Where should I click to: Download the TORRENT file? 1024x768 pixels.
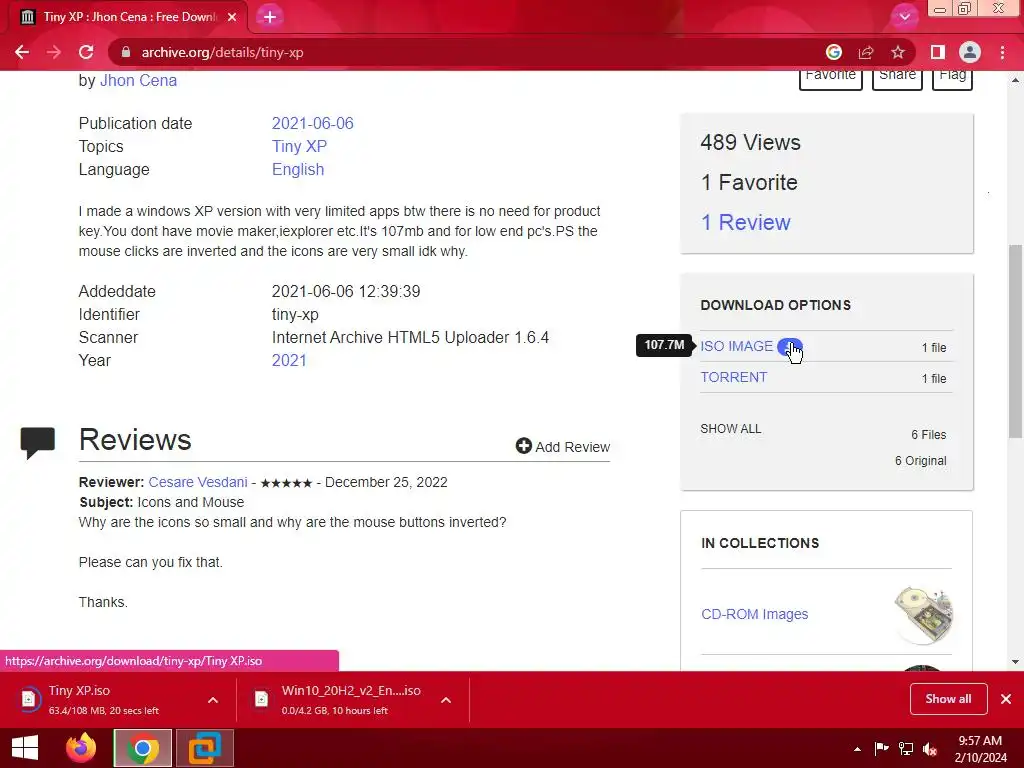tap(733, 377)
